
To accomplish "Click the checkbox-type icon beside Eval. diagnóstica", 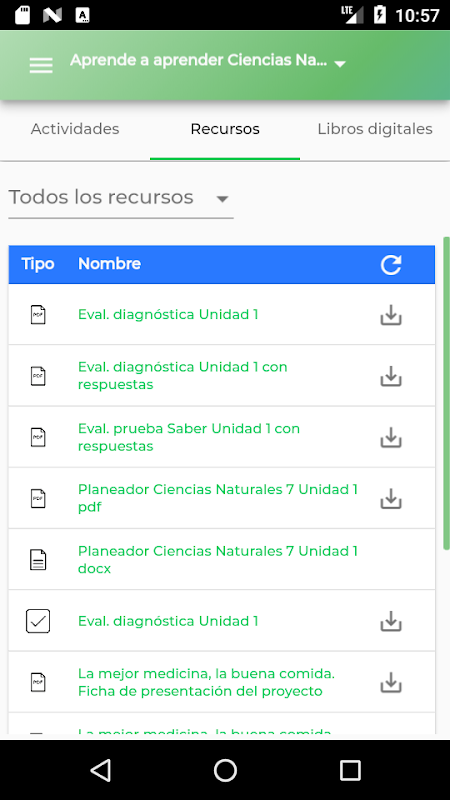I will pos(38,621).
